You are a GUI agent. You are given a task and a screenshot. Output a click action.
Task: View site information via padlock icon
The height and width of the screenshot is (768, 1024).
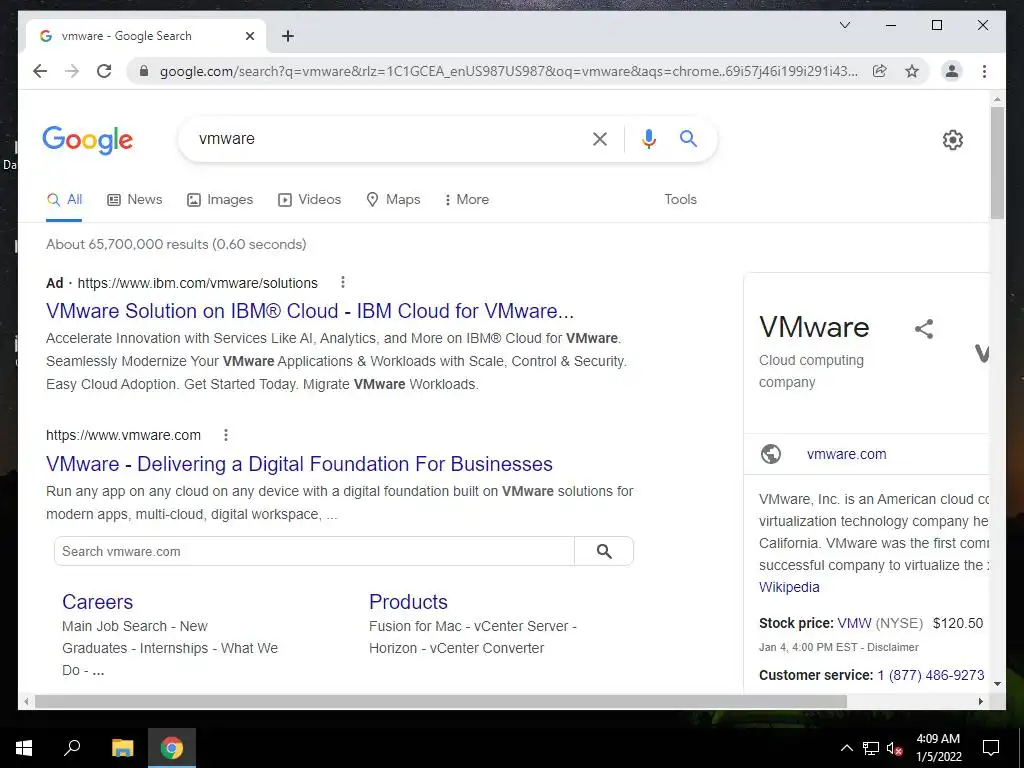[144, 71]
